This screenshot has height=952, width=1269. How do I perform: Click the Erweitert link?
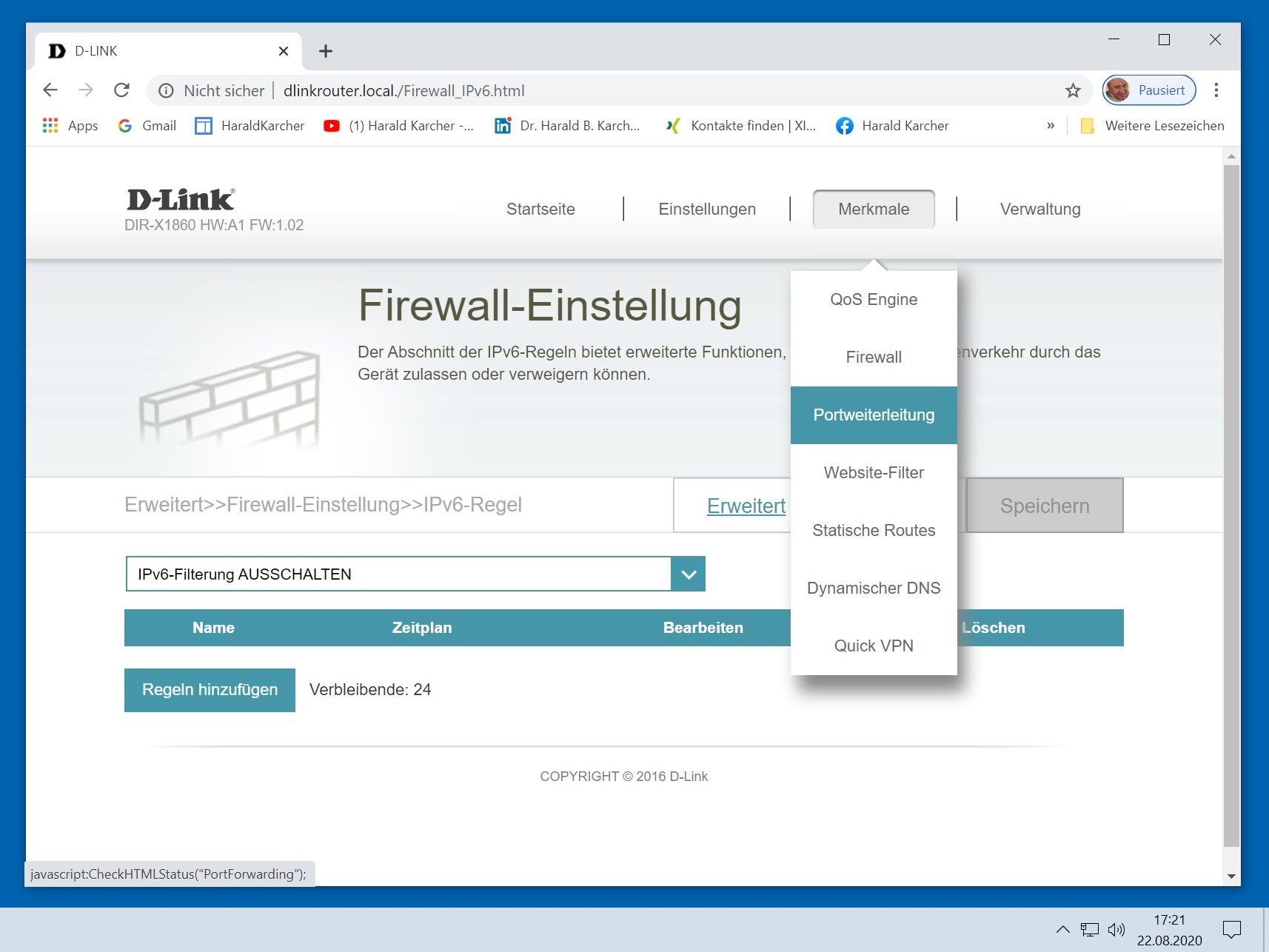coord(746,506)
